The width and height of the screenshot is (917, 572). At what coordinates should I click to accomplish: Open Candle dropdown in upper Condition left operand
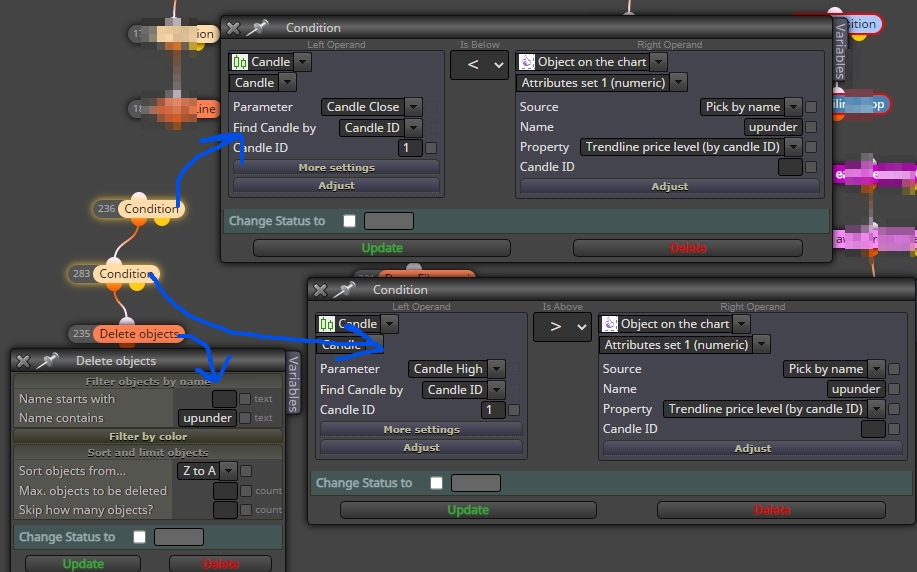point(303,62)
